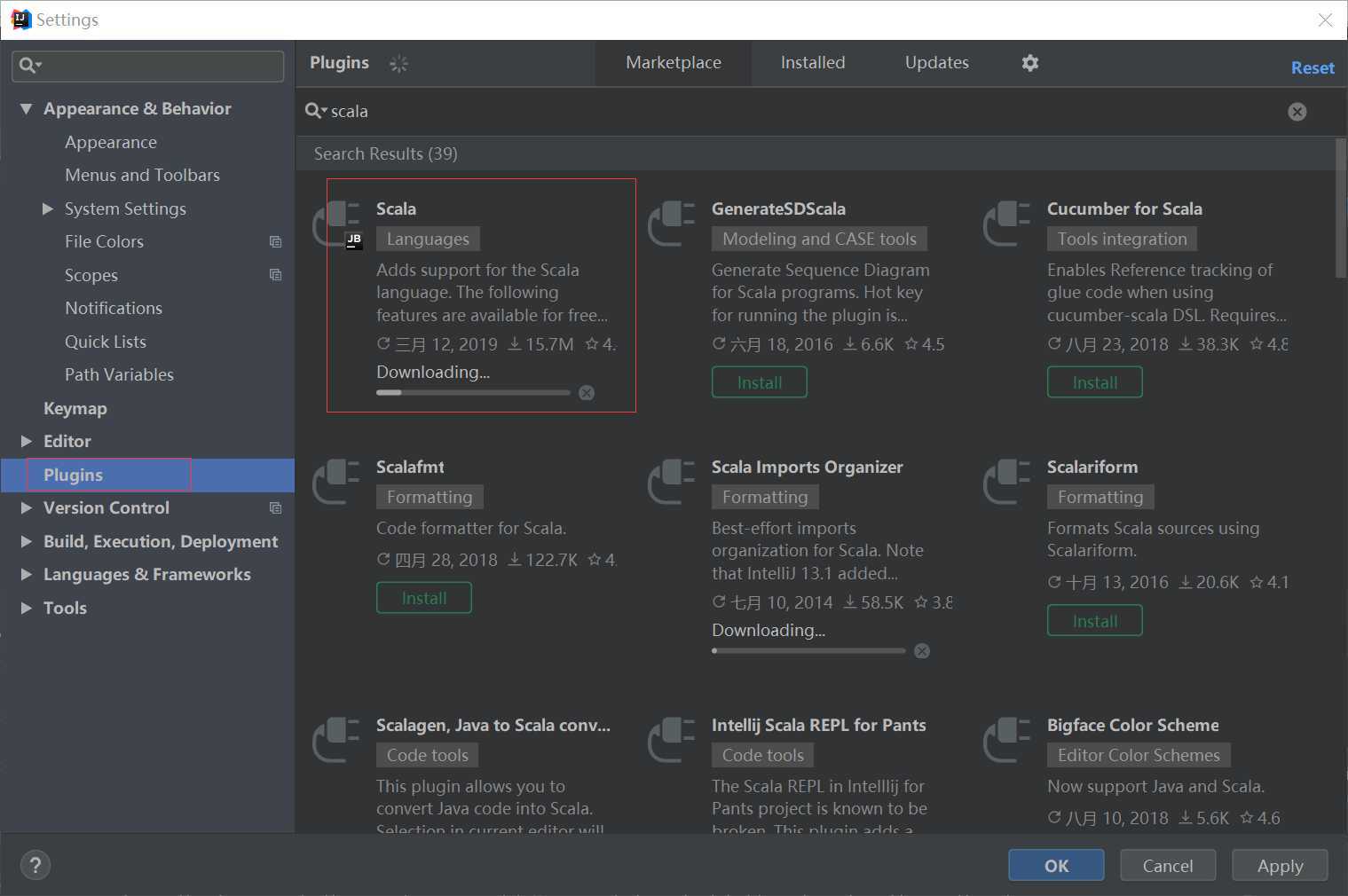Install the Cucumber for Scala plugin
1348x896 pixels.
1095,382
